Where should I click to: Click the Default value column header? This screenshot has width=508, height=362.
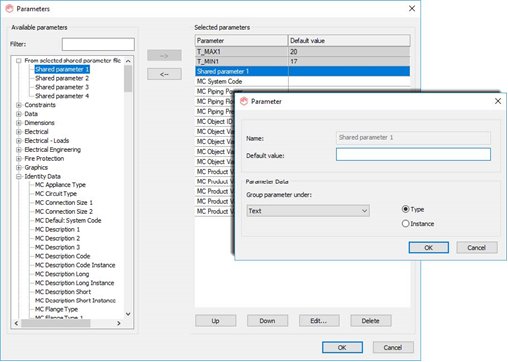[x=349, y=41]
